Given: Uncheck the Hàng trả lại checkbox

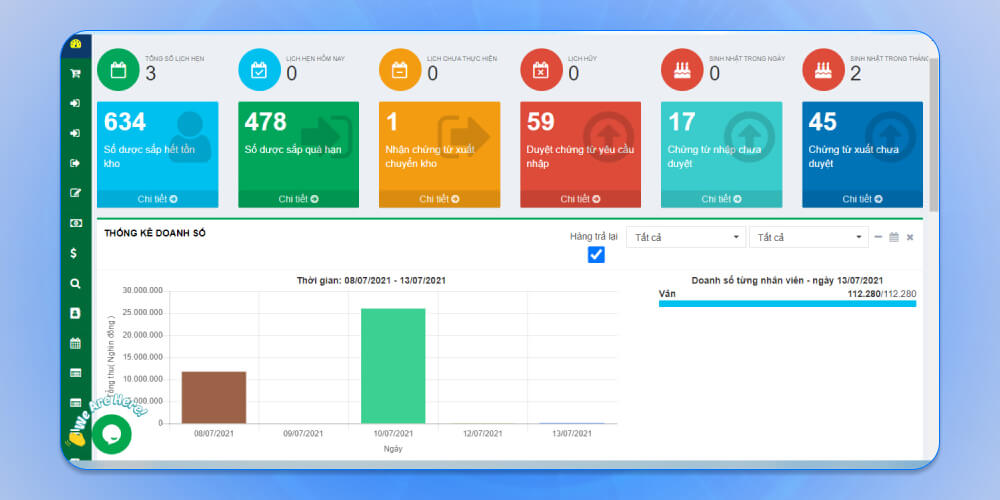Looking at the screenshot, I should pos(596,255).
